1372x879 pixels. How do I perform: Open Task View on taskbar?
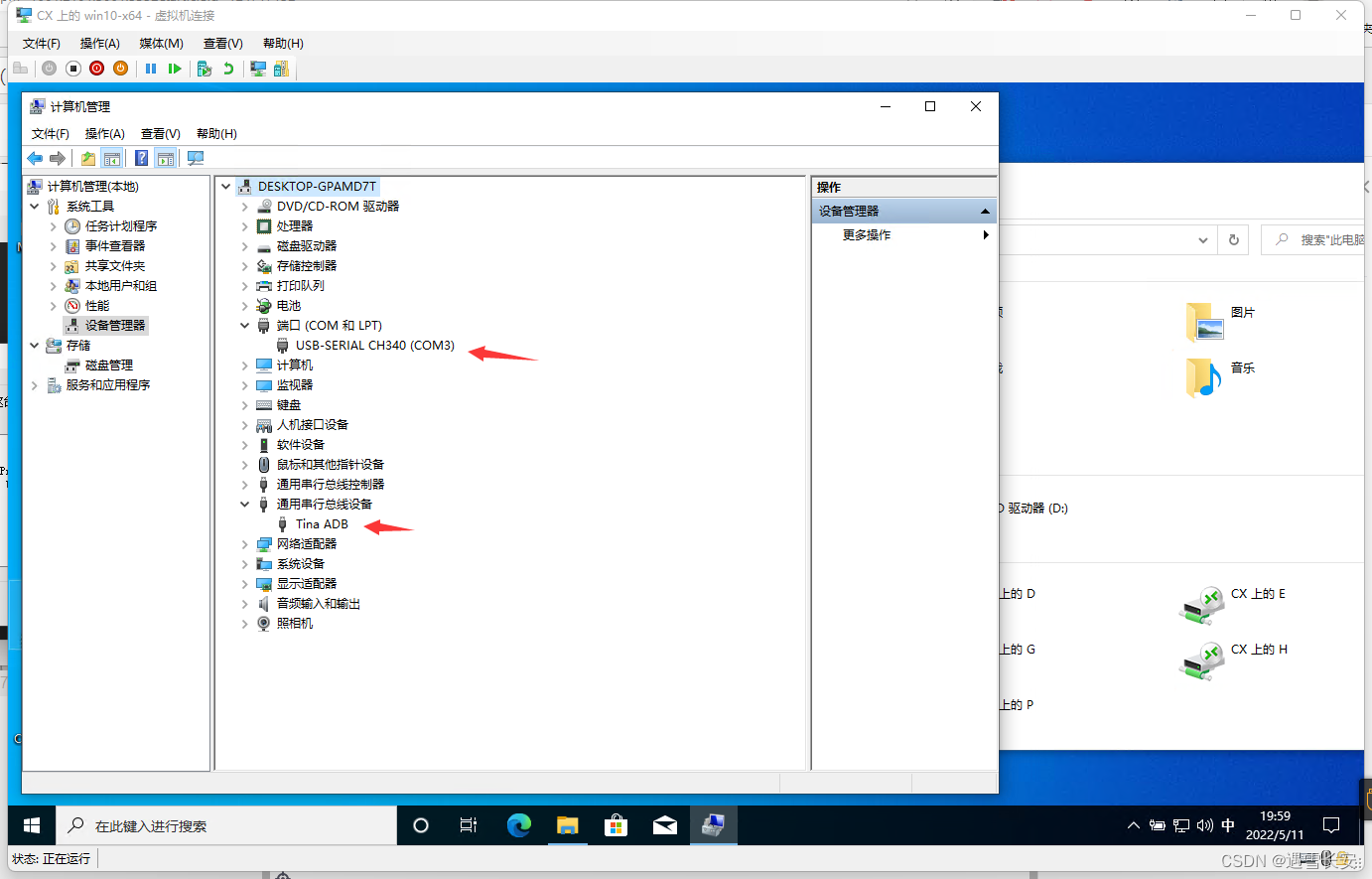469,825
